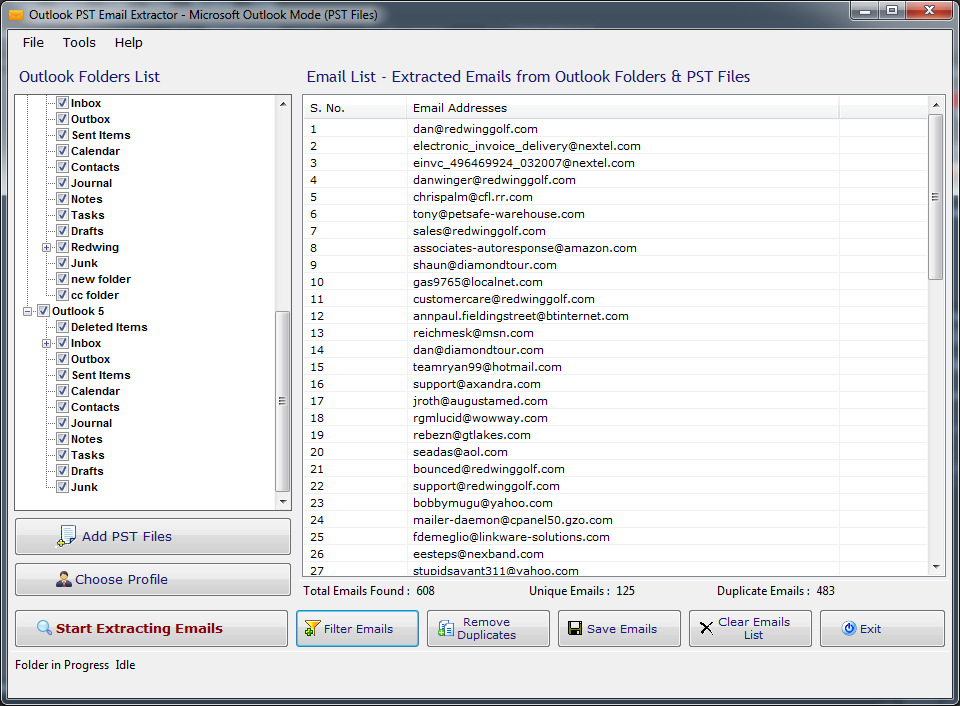
Task: Open the File menu
Action: [33, 42]
